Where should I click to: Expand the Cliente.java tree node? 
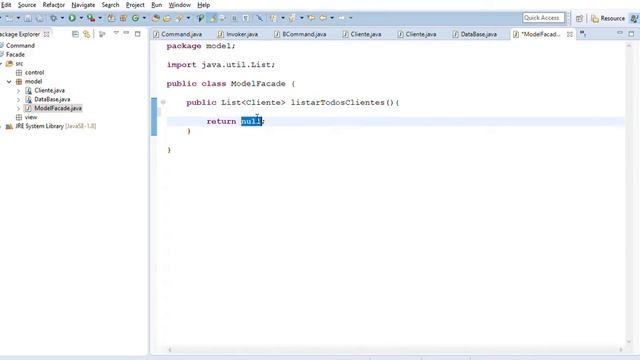[x=18, y=91]
